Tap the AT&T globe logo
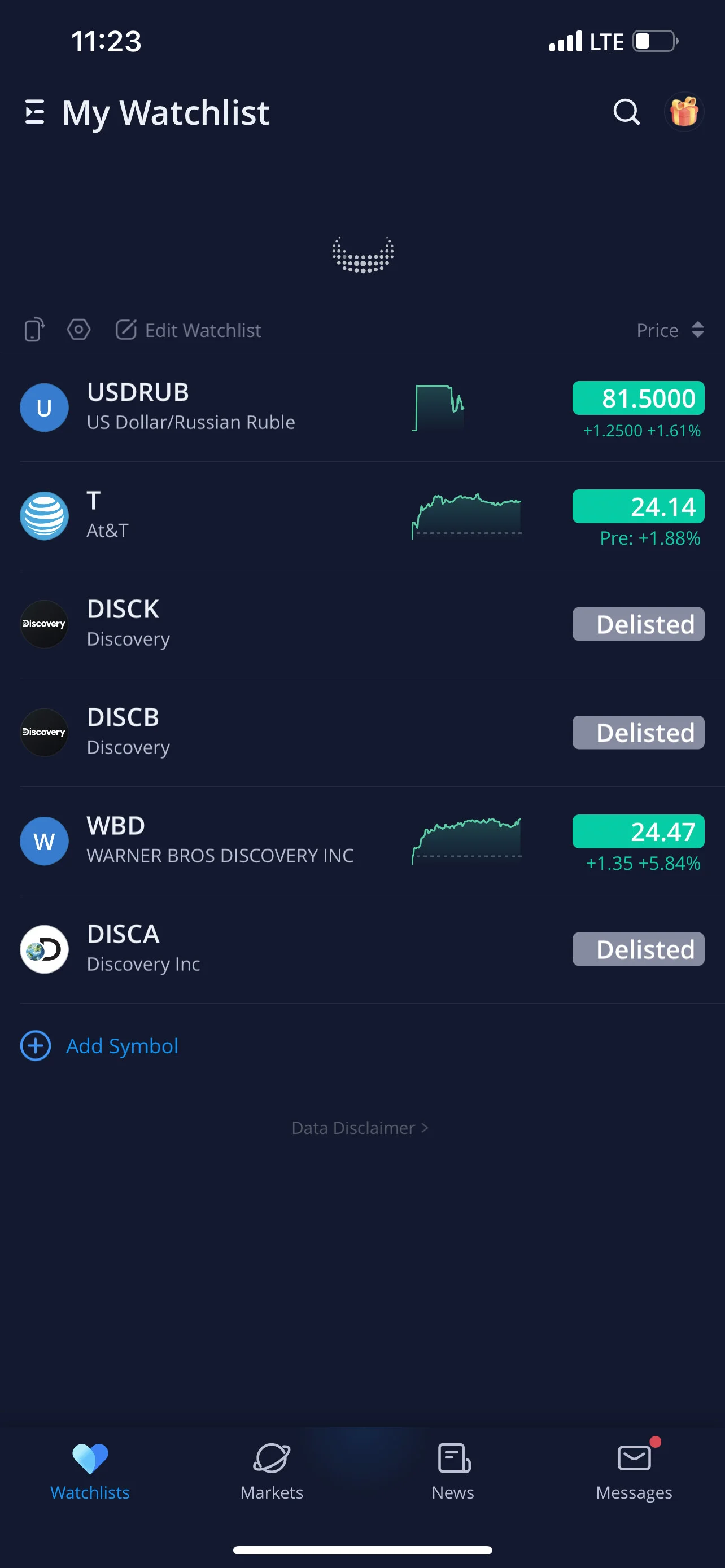This screenshot has width=725, height=1568. tap(44, 515)
